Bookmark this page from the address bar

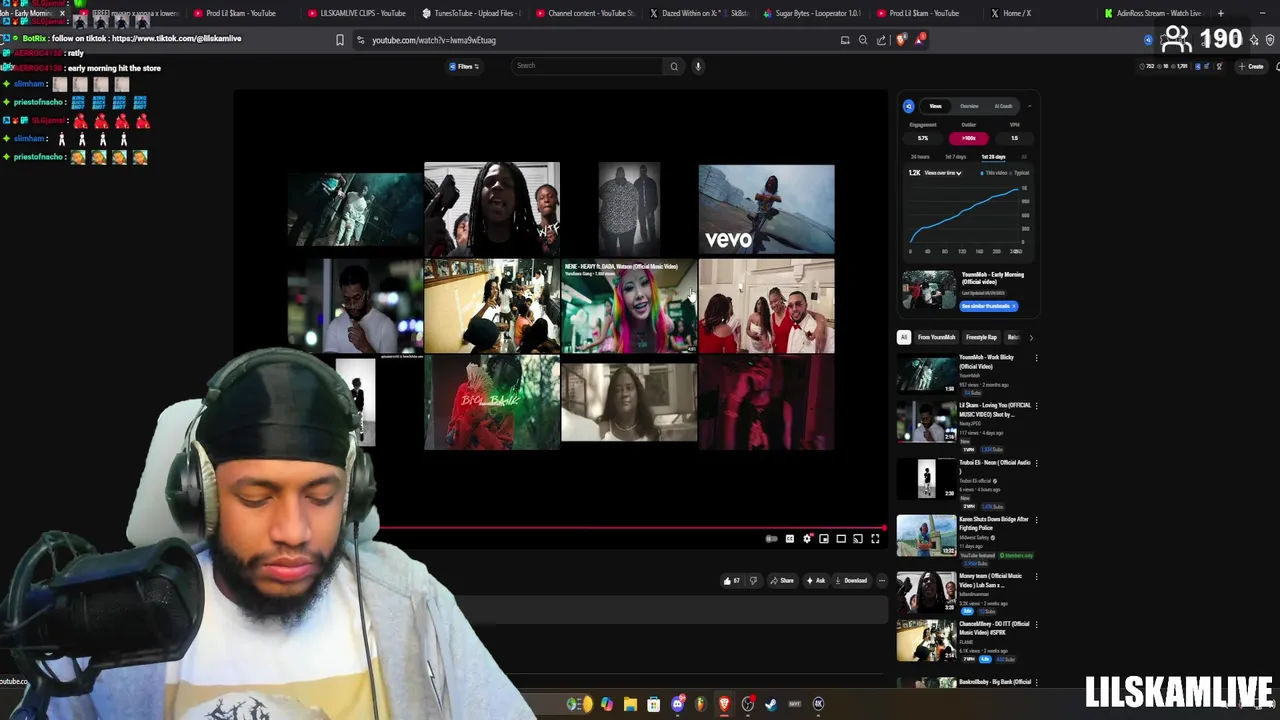340,40
